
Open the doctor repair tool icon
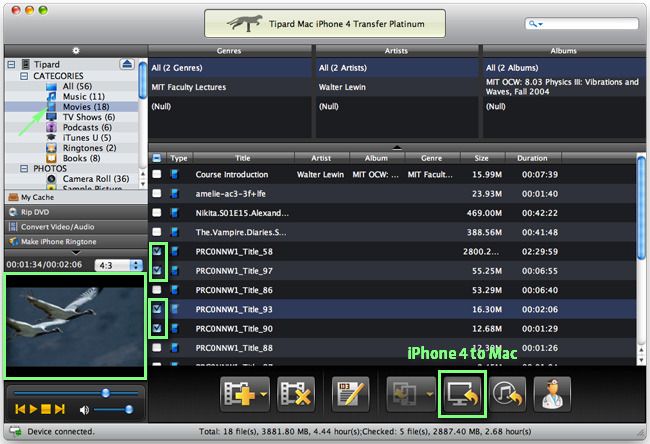(x=552, y=394)
